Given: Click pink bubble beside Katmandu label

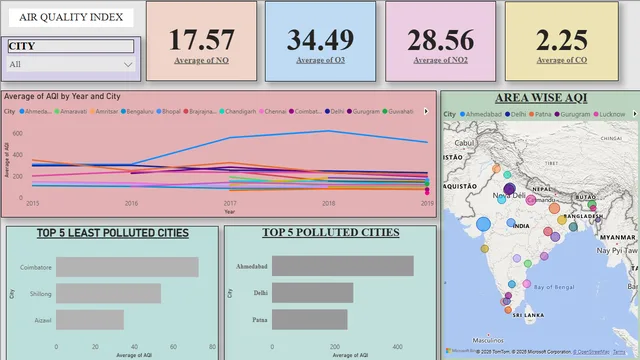Looking at the screenshot, I should (531, 200).
